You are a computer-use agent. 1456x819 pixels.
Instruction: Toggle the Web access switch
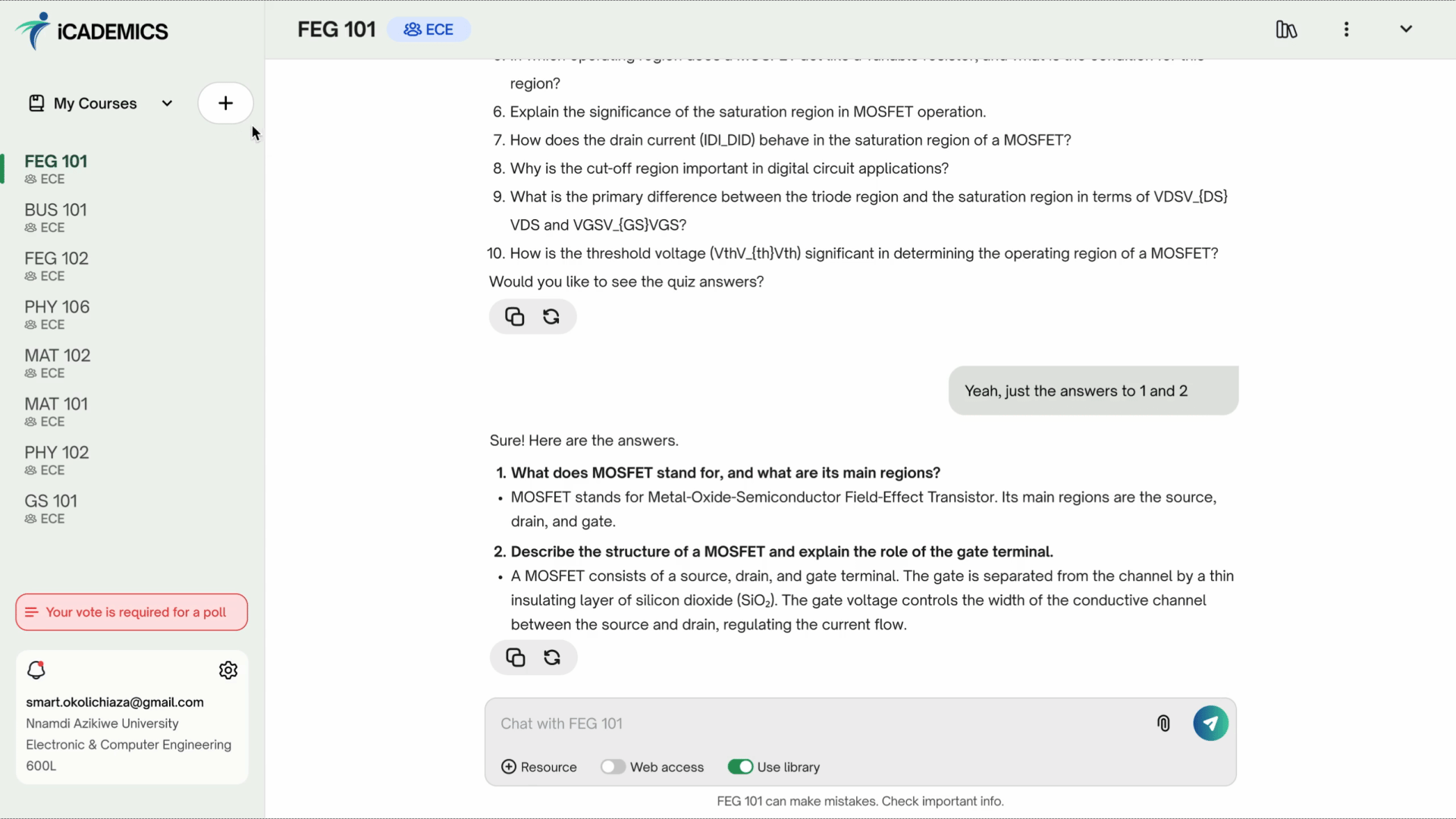click(613, 766)
